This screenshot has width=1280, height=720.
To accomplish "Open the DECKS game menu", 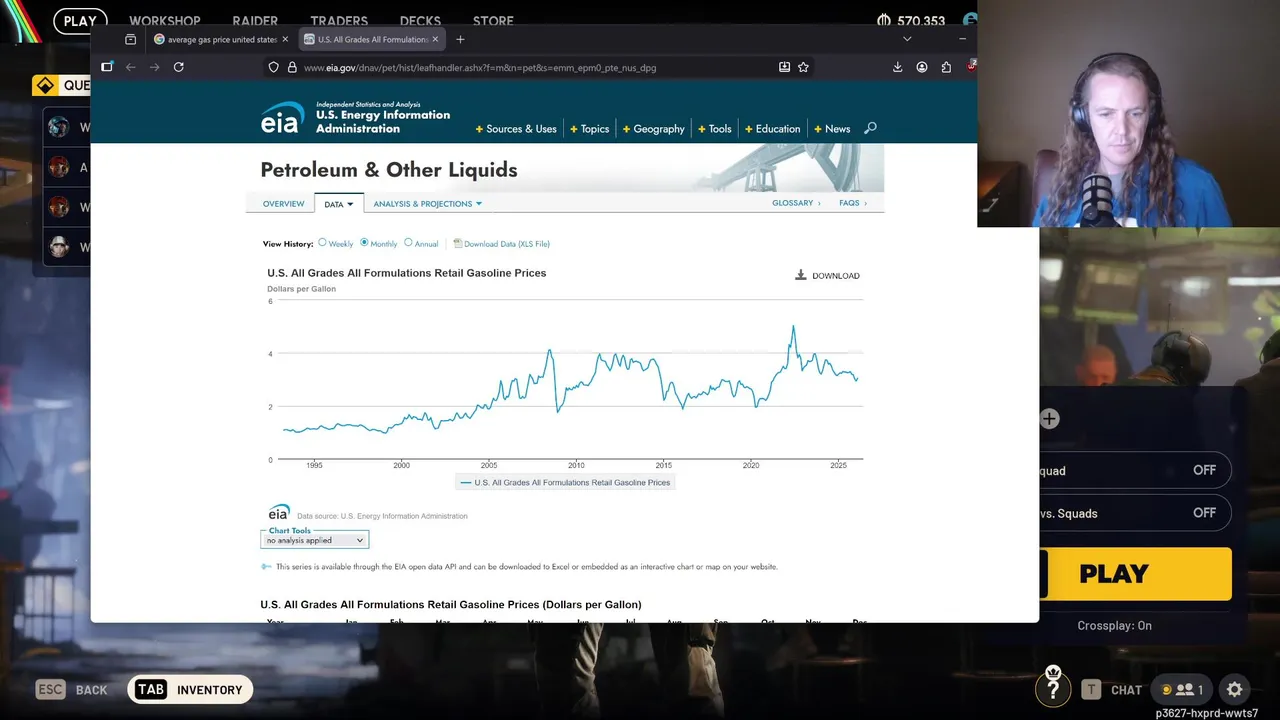I will pos(420,21).
